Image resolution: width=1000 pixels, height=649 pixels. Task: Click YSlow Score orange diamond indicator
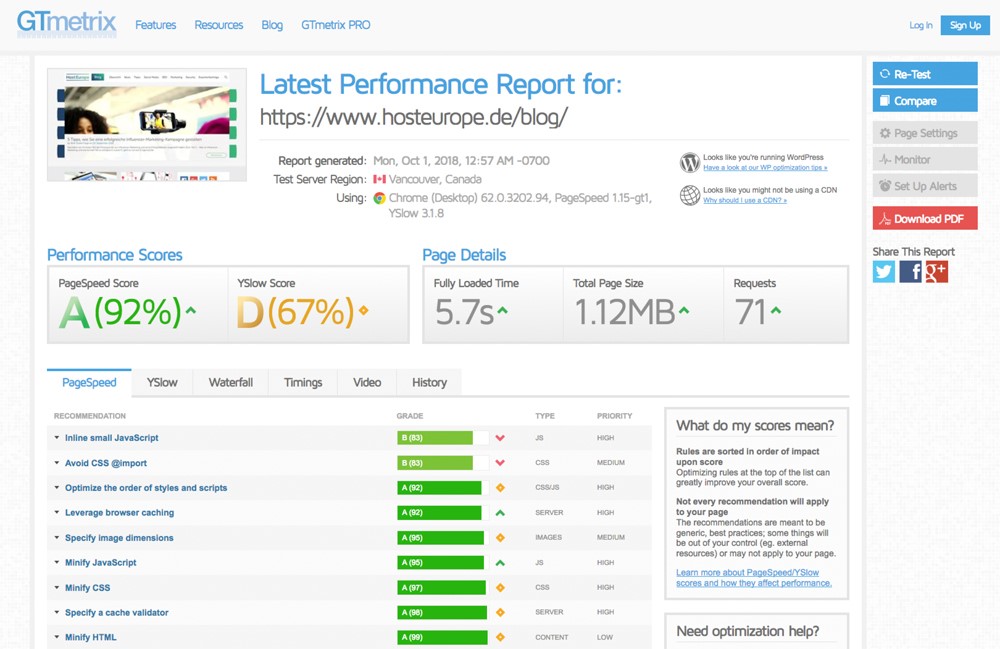(364, 310)
